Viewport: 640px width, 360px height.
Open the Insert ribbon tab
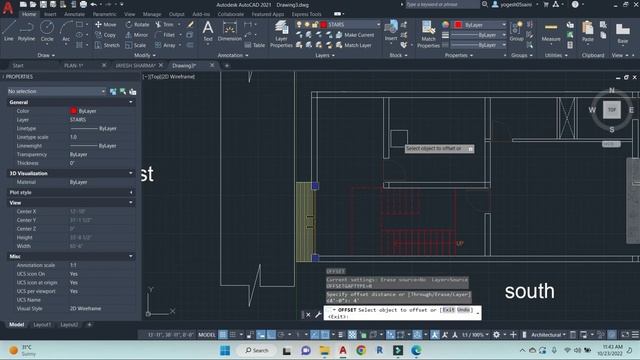50,14
